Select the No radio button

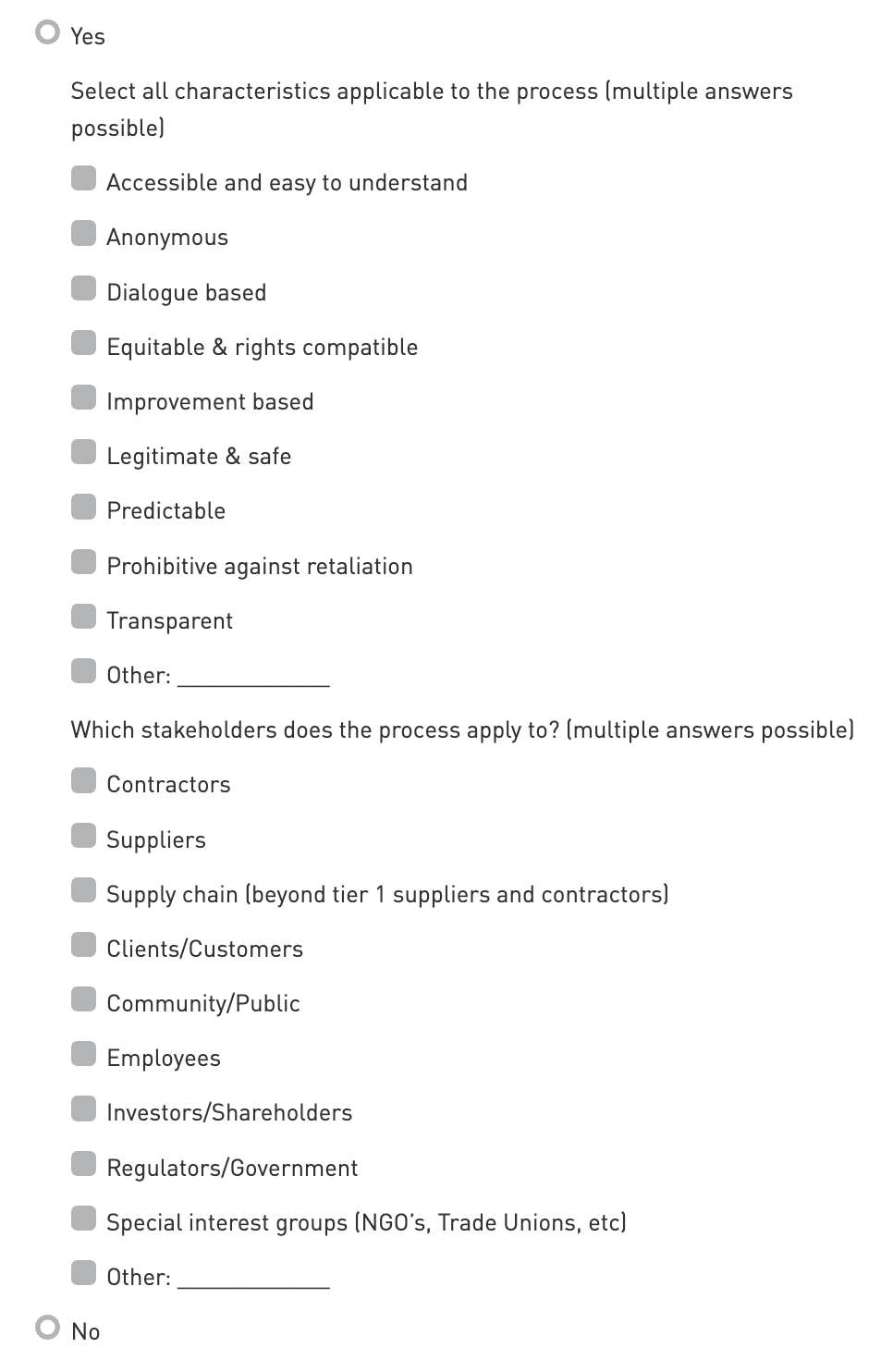(x=47, y=1328)
